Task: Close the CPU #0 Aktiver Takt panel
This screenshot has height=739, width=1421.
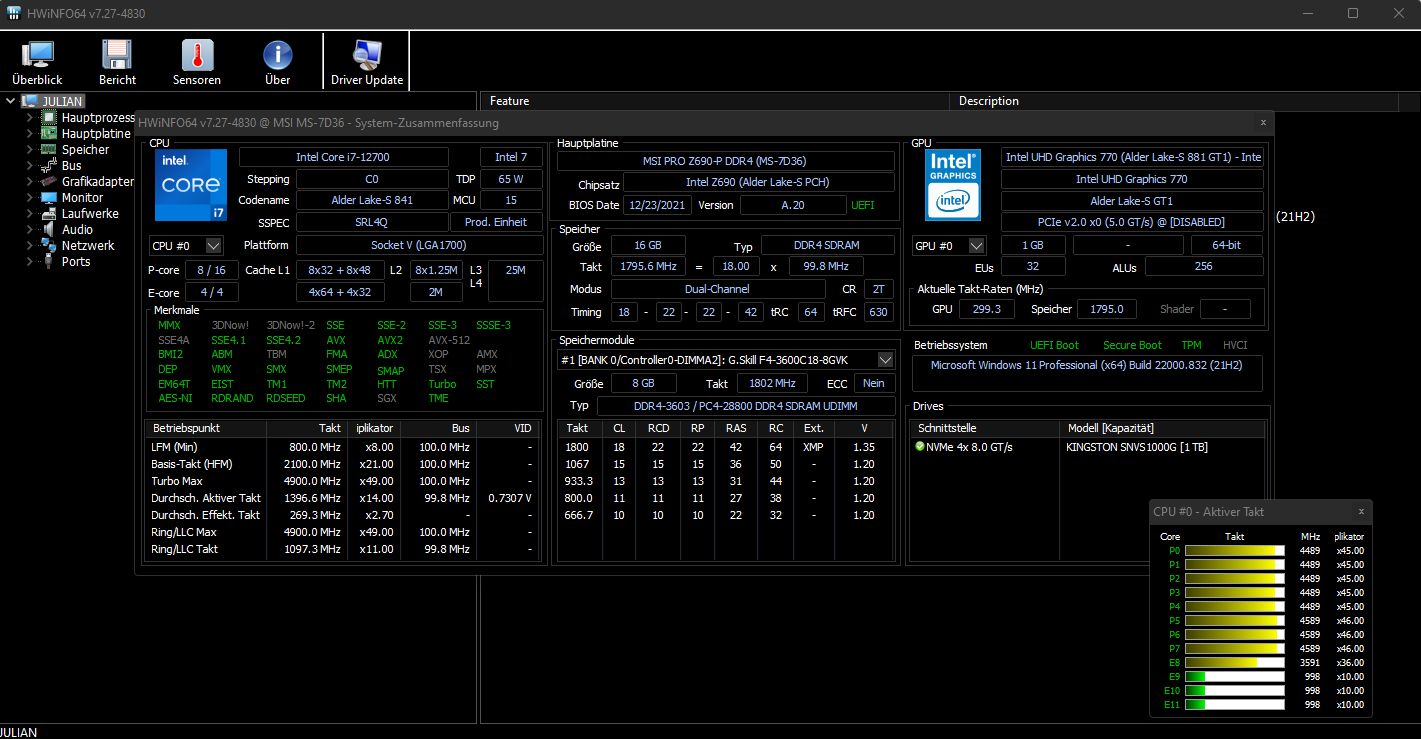Action: pos(1361,511)
